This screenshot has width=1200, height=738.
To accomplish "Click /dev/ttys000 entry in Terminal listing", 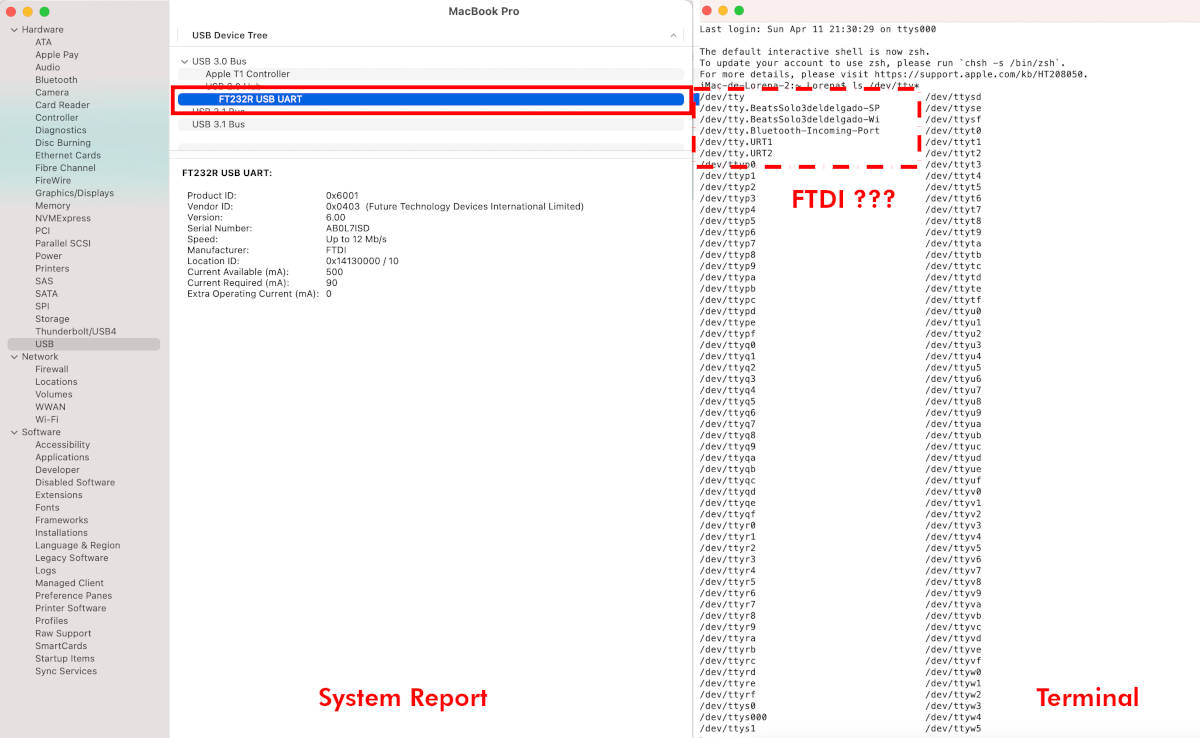I will pyautogui.click(x=734, y=717).
